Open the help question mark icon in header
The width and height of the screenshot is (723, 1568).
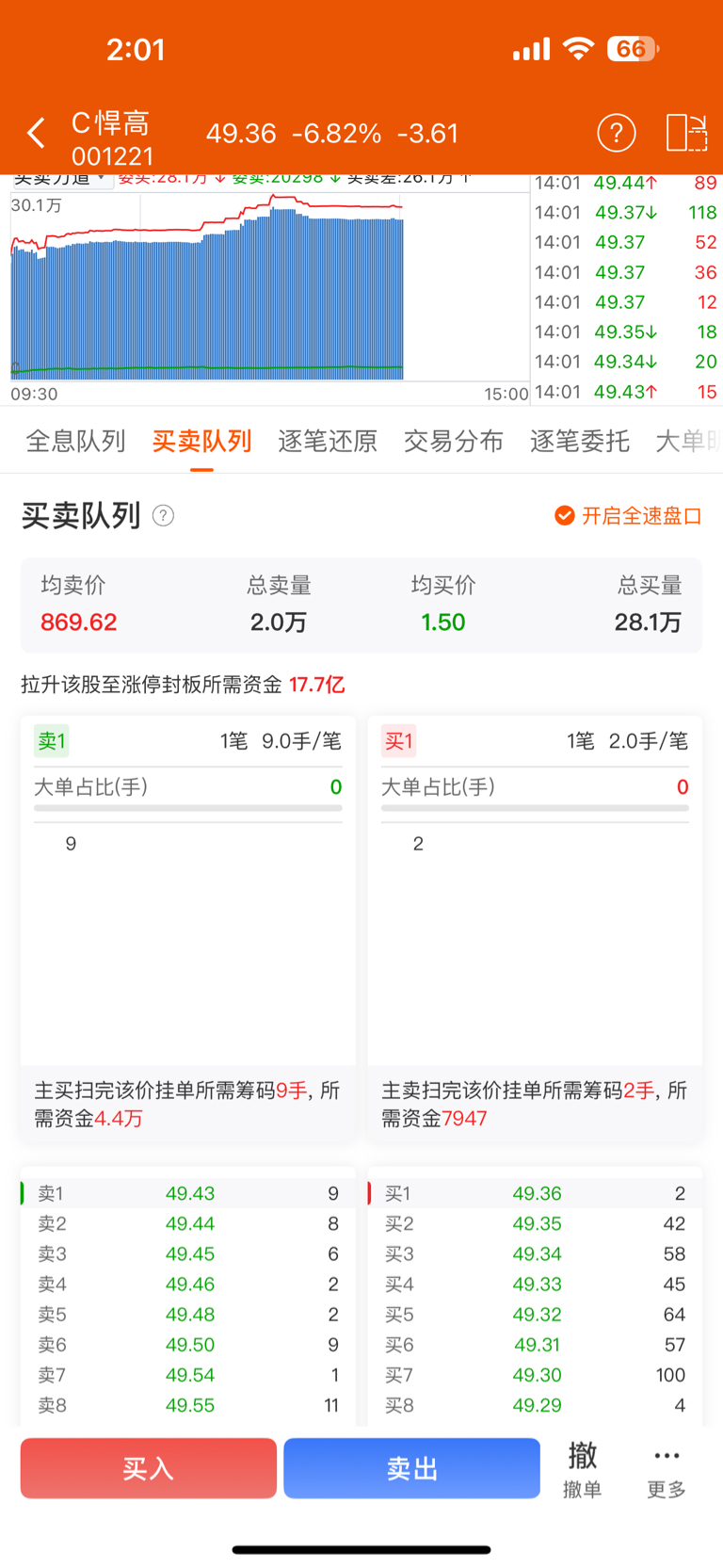pos(617,133)
